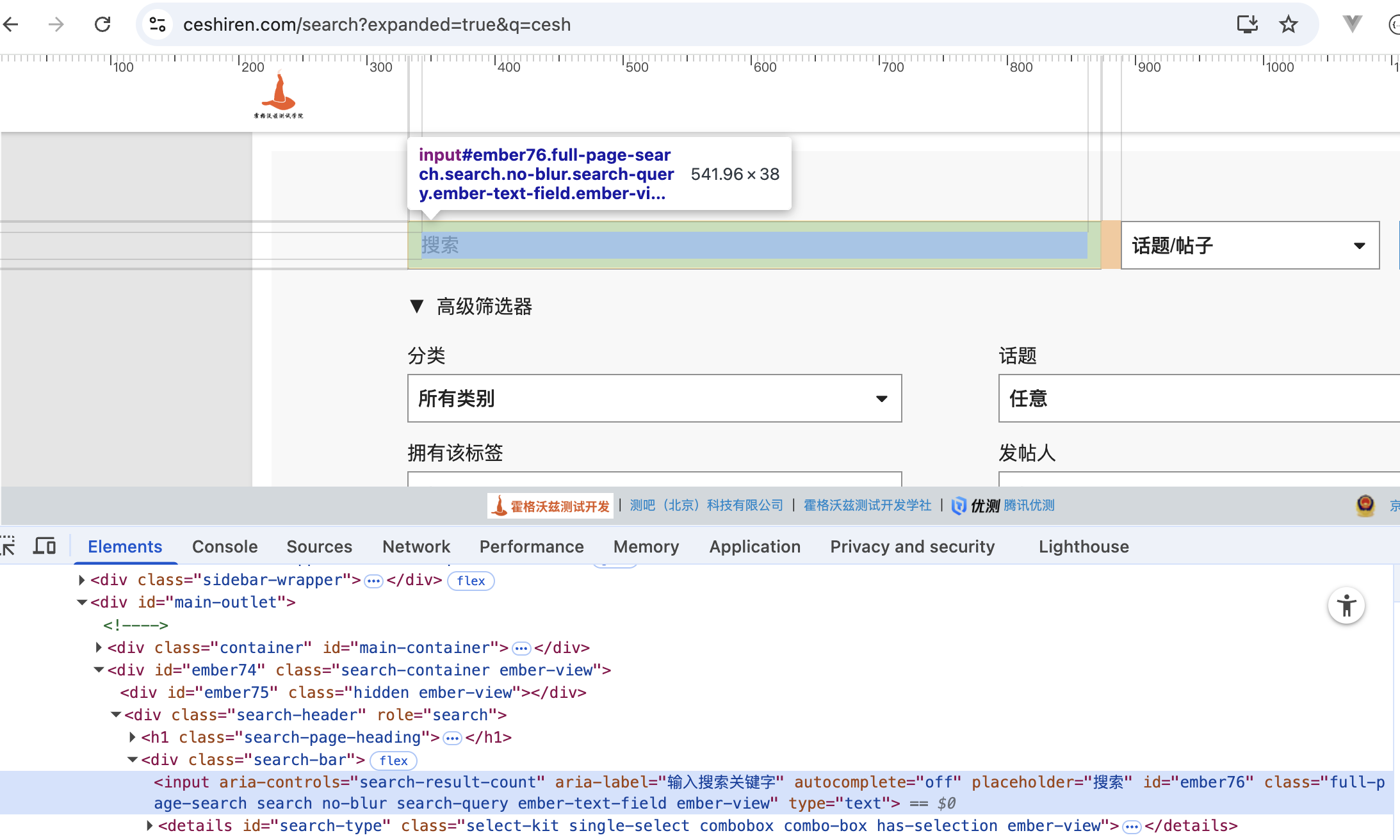Activate the DevTools inspect element picker icon
Image resolution: width=1400 pixels, height=840 pixels.
tap(8, 546)
